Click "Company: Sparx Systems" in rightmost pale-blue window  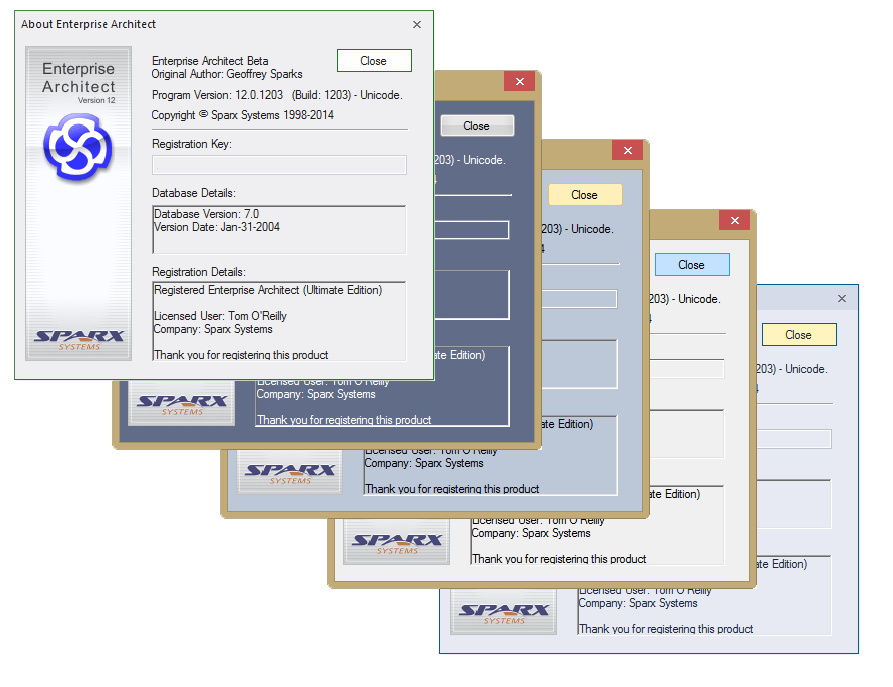[x=638, y=603]
